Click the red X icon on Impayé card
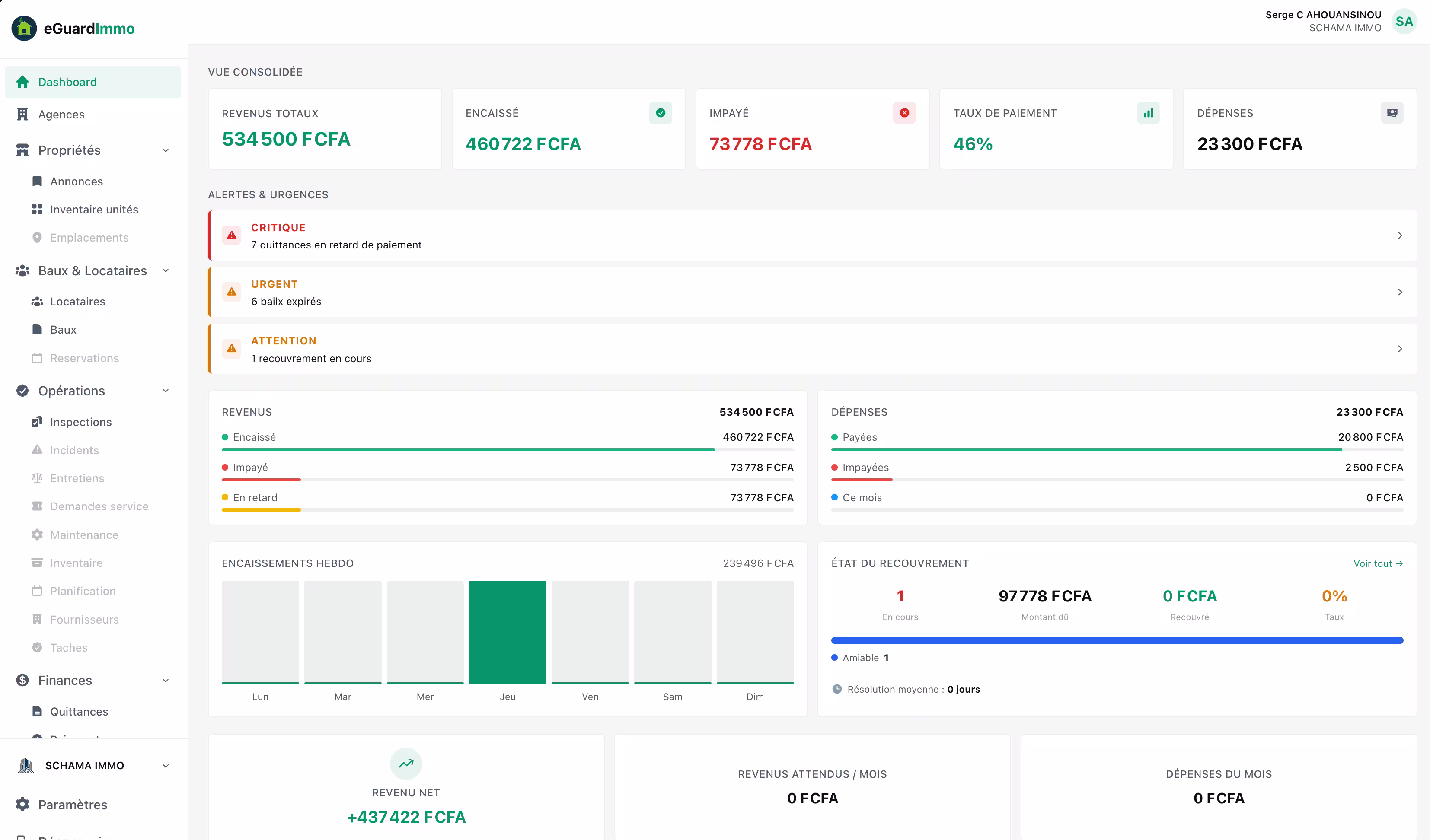 [904, 113]
